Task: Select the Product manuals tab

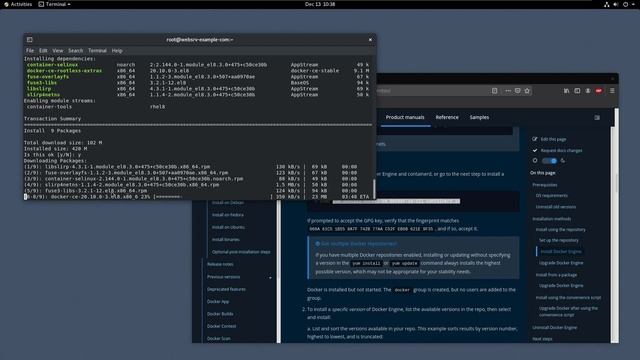Action: tap(405, 117)
